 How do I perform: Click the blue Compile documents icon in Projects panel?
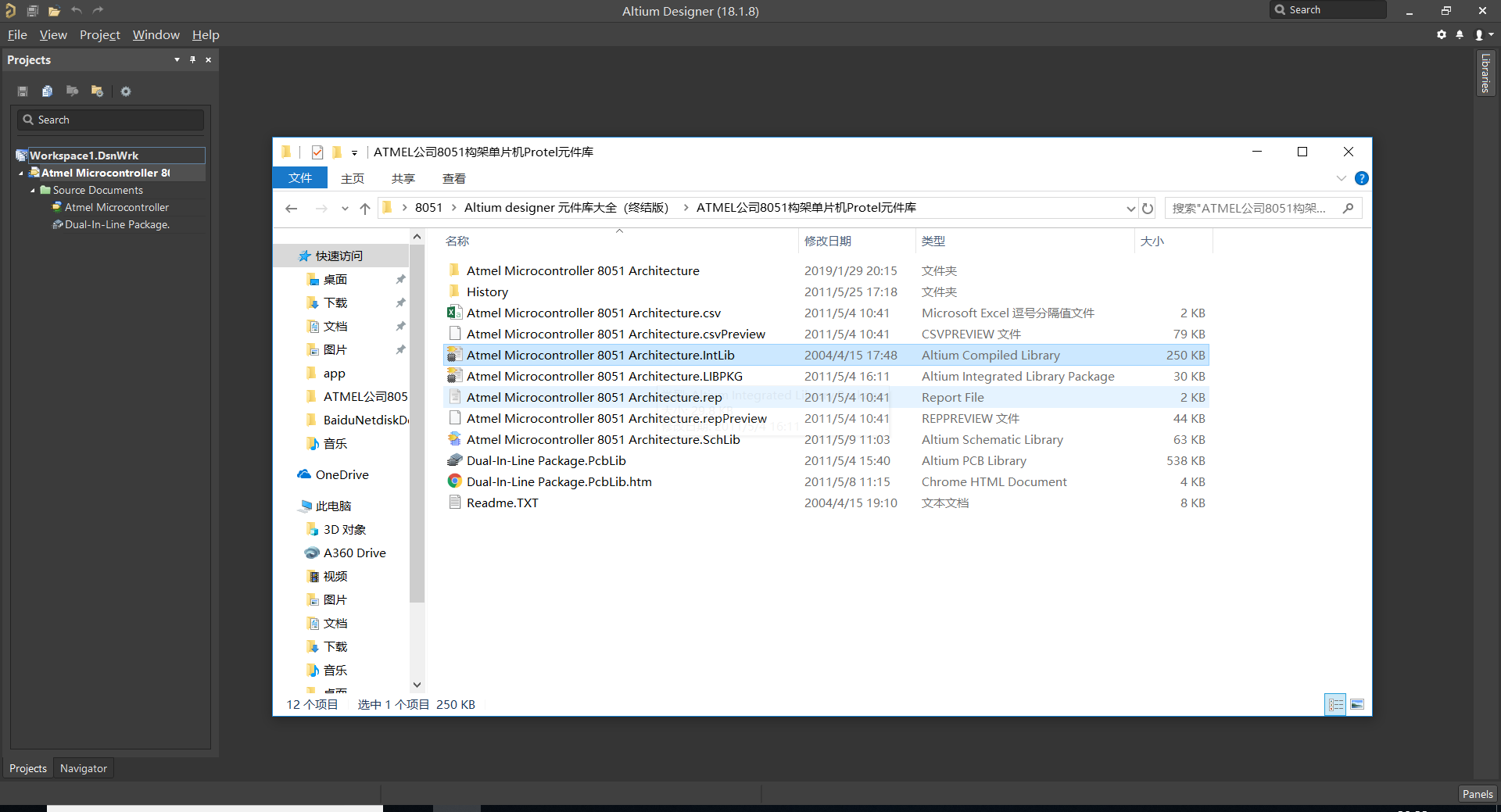(x=47, y=91)
